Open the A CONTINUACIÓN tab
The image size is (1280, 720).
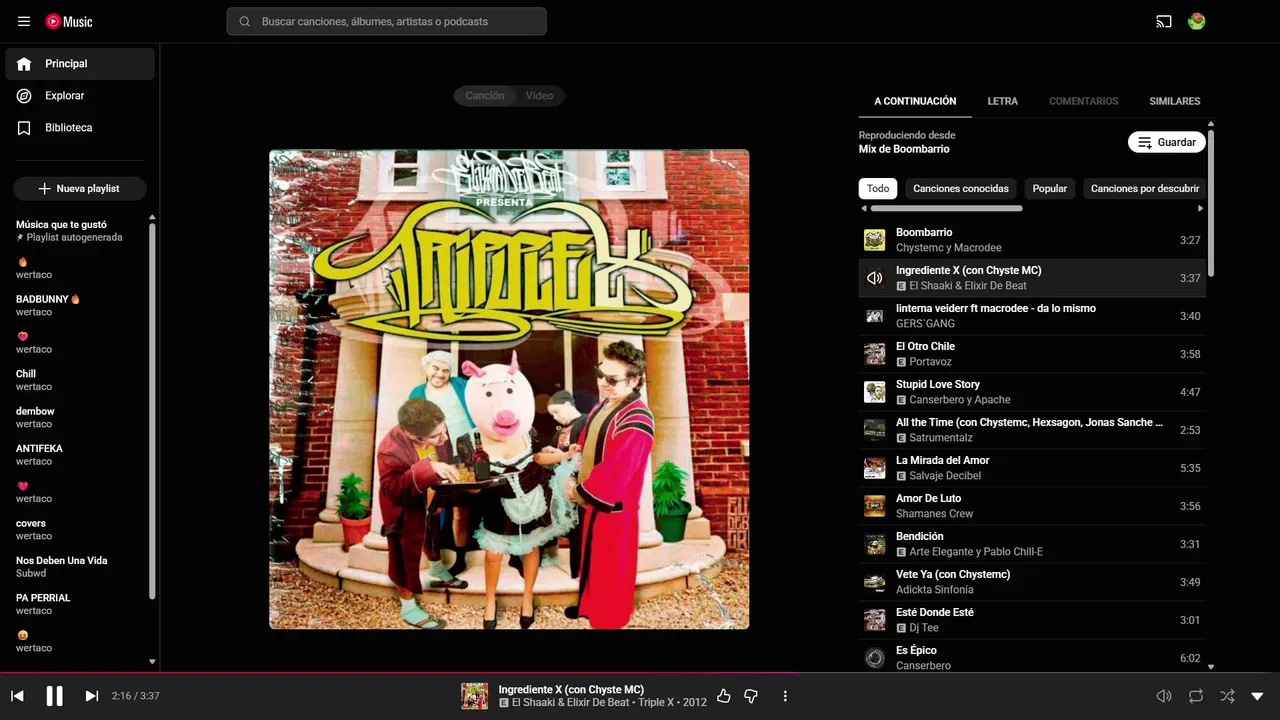(x=915, y=101)
